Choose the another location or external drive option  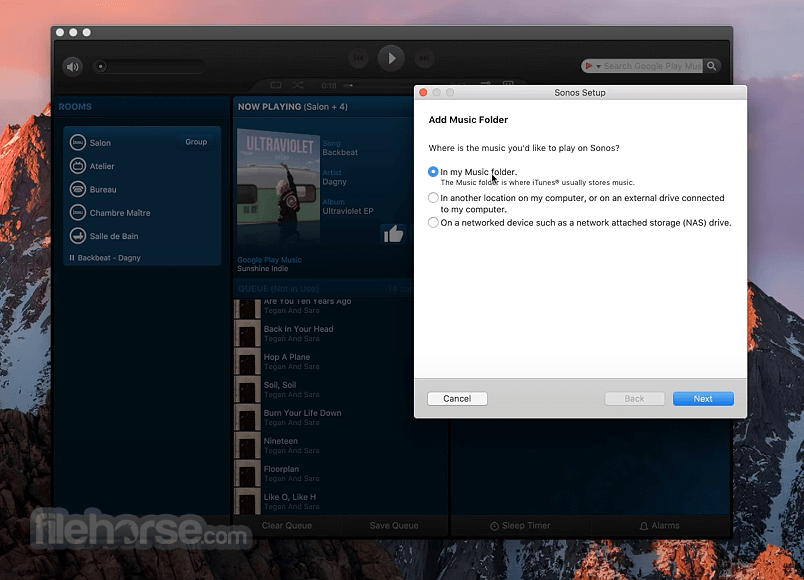pos(433,197)
